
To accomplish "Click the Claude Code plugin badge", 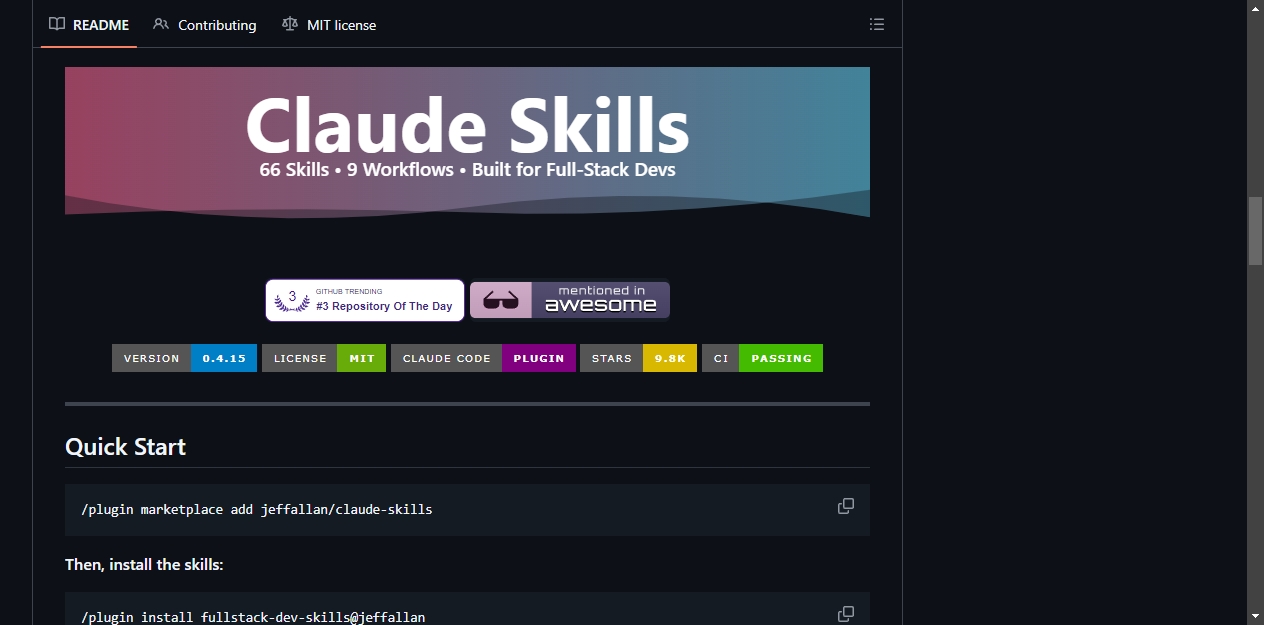I will click(x=483, y=358).
